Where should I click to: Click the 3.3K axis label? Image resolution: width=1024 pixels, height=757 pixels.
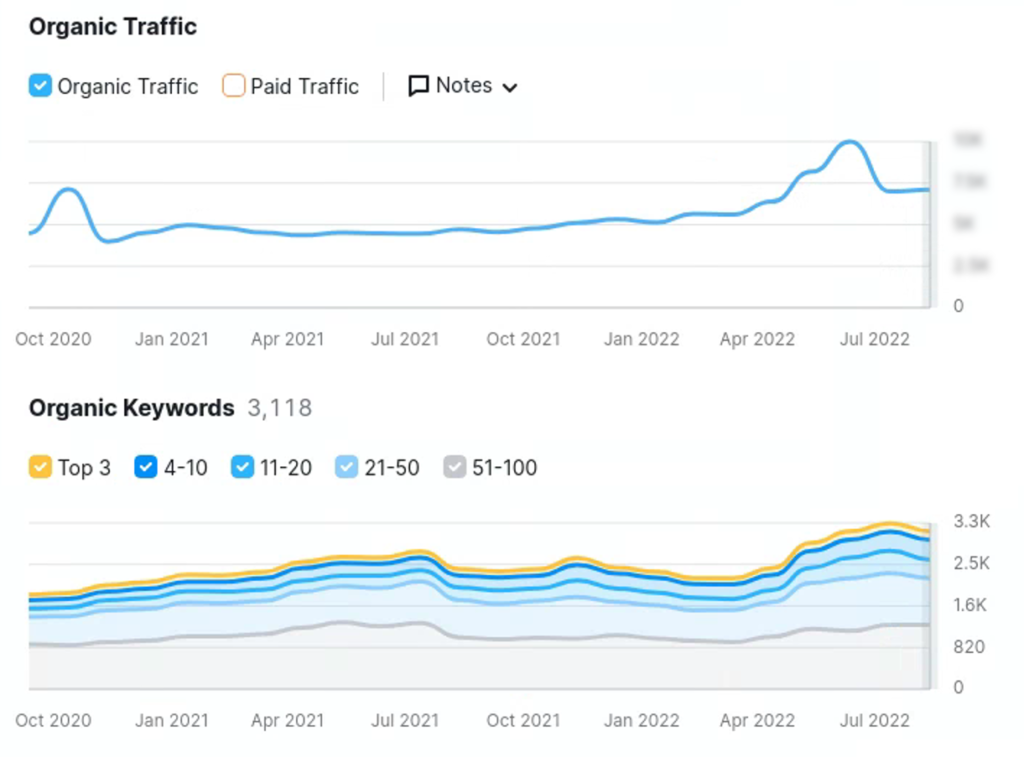coord(971,521)
